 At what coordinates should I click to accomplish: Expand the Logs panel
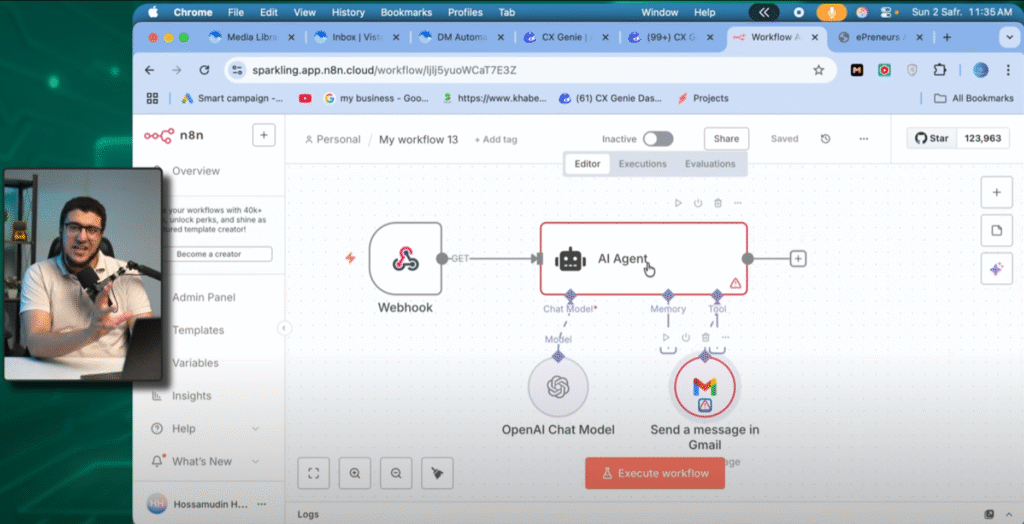click(1008, 514)
